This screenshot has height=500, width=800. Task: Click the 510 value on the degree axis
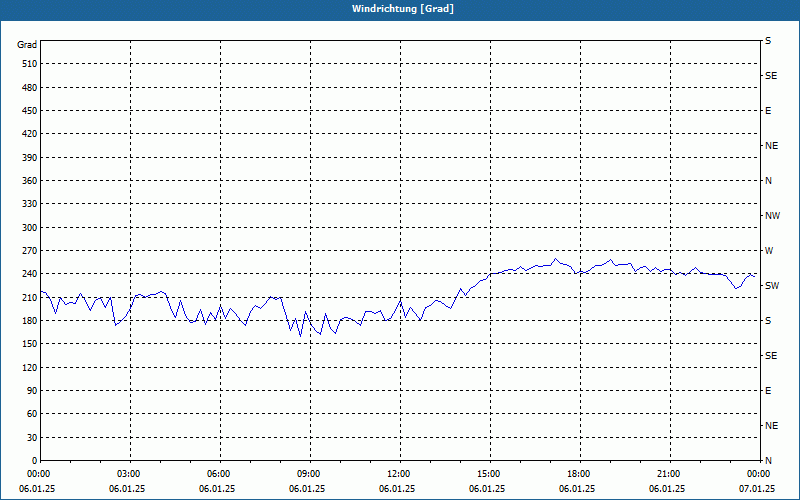[30, 64]
